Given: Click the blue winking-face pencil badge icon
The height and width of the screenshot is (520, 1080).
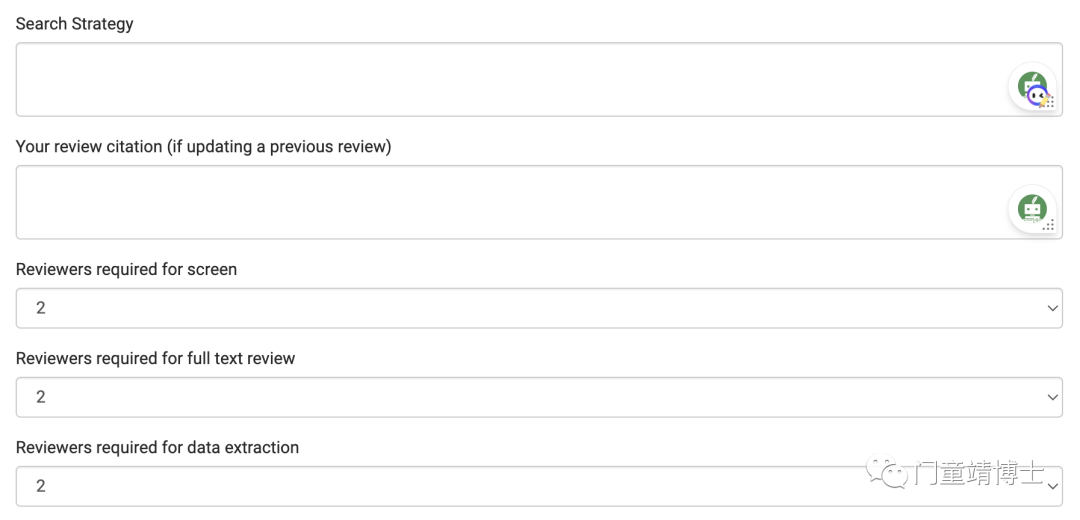Looking at the screenshot, I should coord(1037,96).
